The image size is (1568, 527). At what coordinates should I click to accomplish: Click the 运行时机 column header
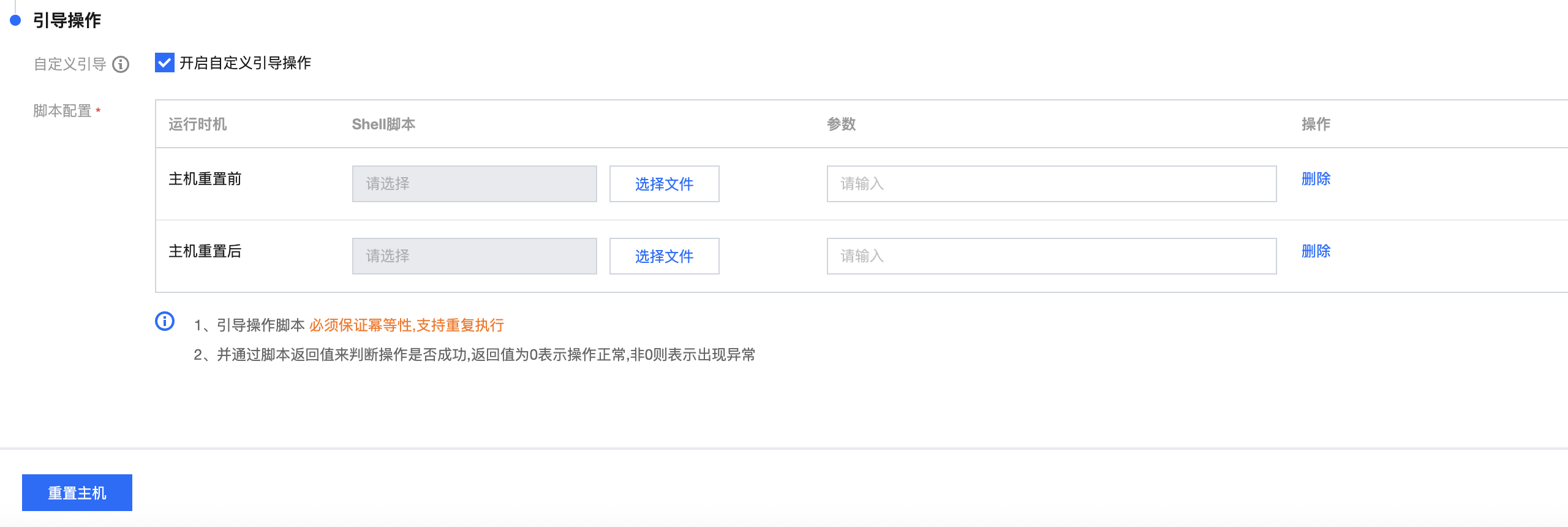(197, 124)
